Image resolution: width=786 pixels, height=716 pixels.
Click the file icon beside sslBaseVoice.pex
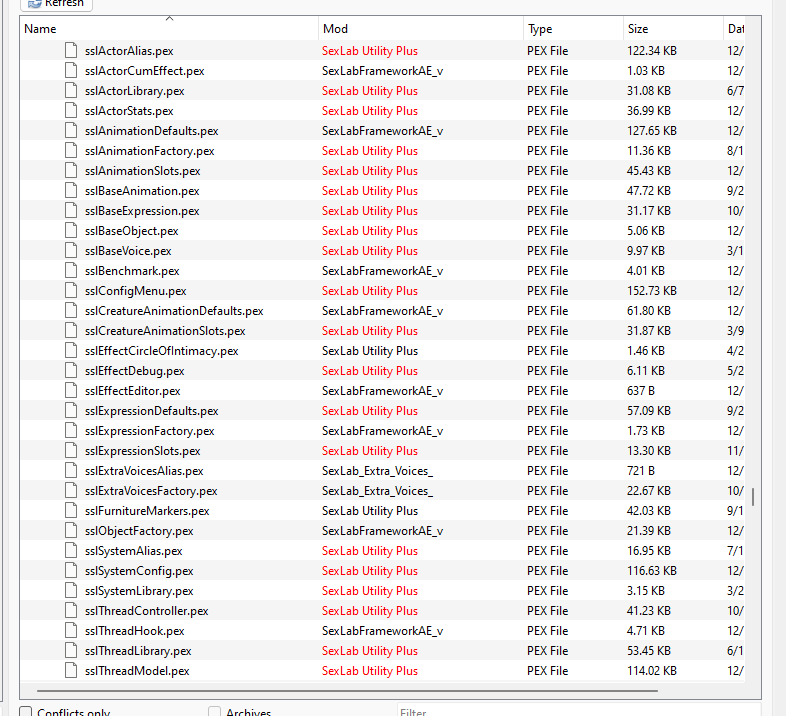click(x=71, y=251)
